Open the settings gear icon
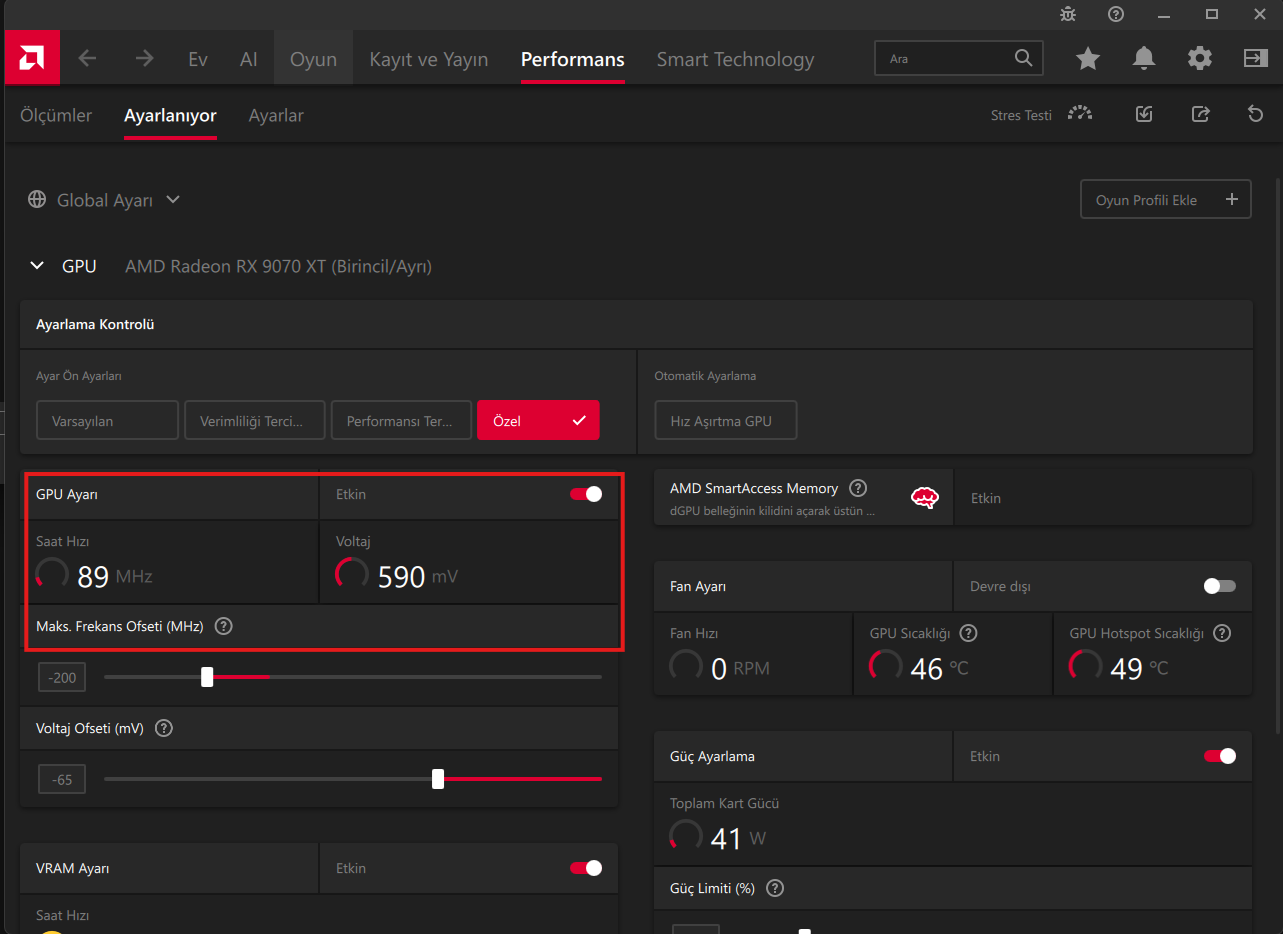 point(1200,59)
